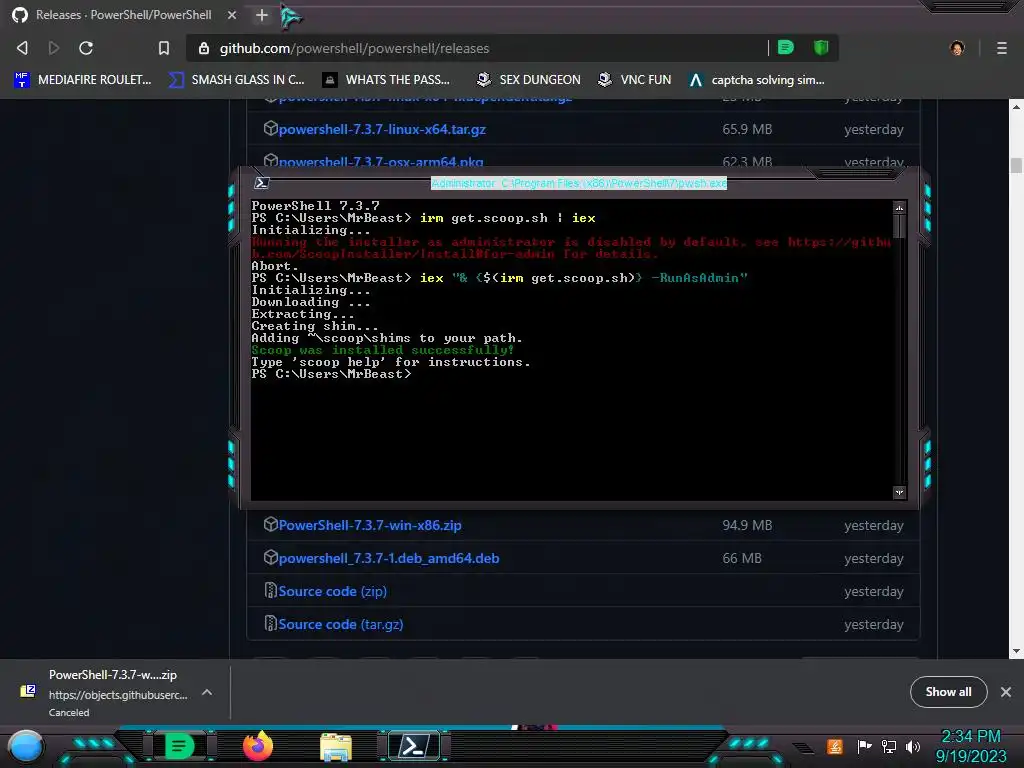The height and width of the screenshot is (768, 1024).
Task: Click the taskbar clock 2:34 PM
Action: click(x=971, y=737)
